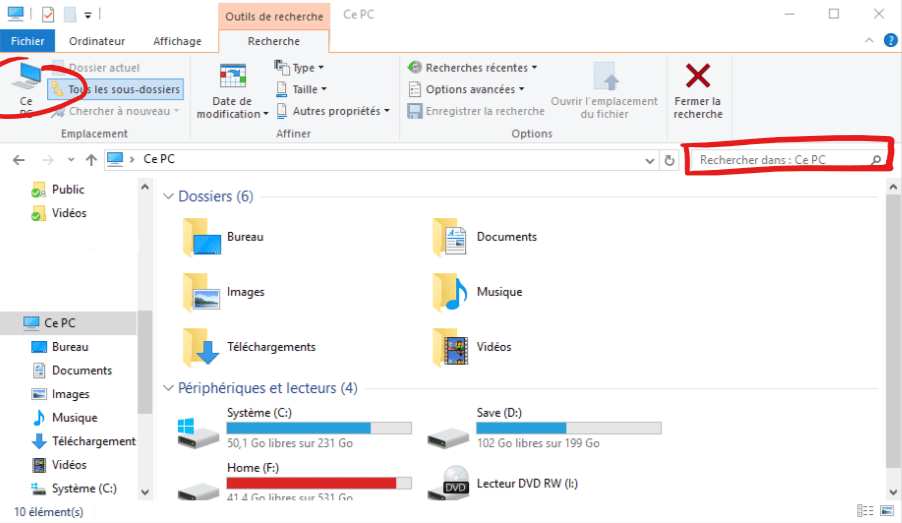Minimize the ribbon chevron

pos(869,40)
